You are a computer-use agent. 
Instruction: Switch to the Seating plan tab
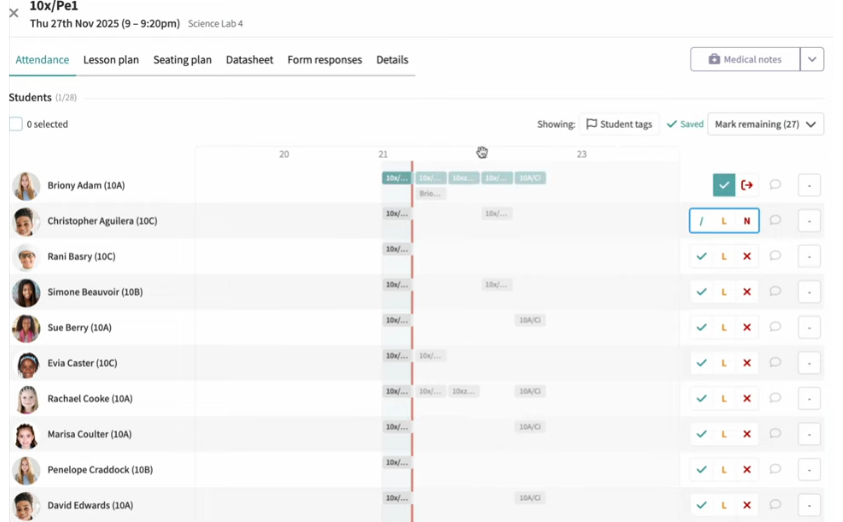[182, 60]
